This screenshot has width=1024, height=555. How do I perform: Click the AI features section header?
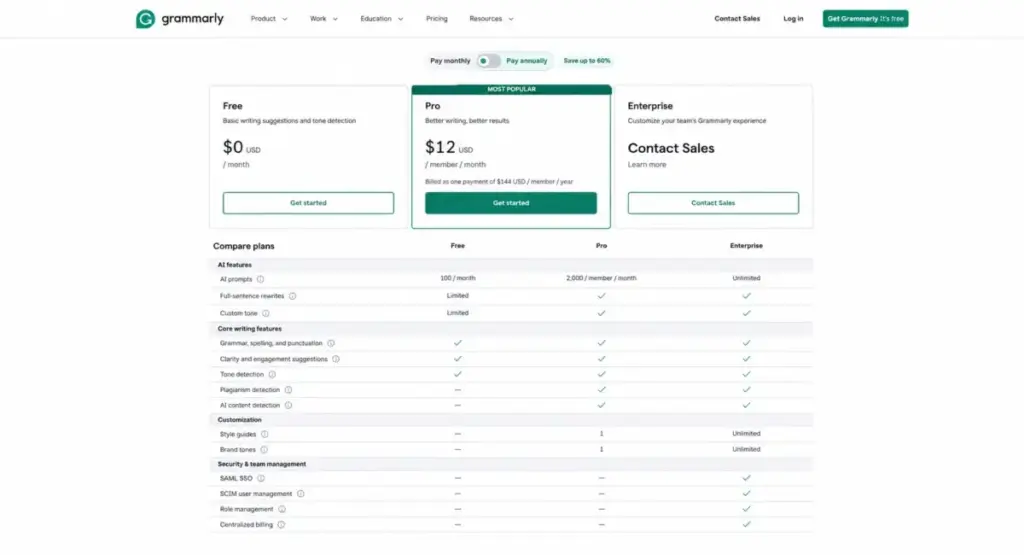pyautogui.click(x=234, y=265)
